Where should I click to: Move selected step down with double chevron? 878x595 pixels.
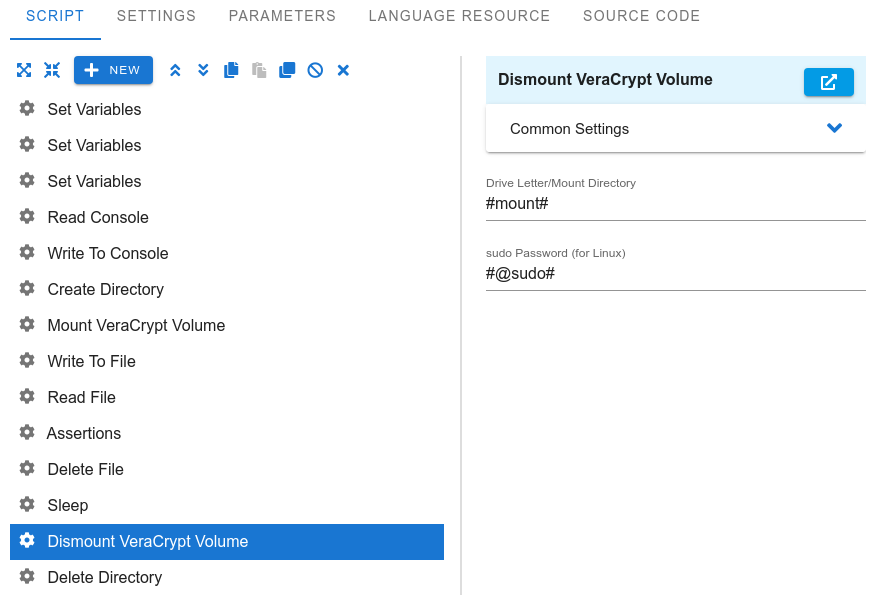tap(203, 70)
